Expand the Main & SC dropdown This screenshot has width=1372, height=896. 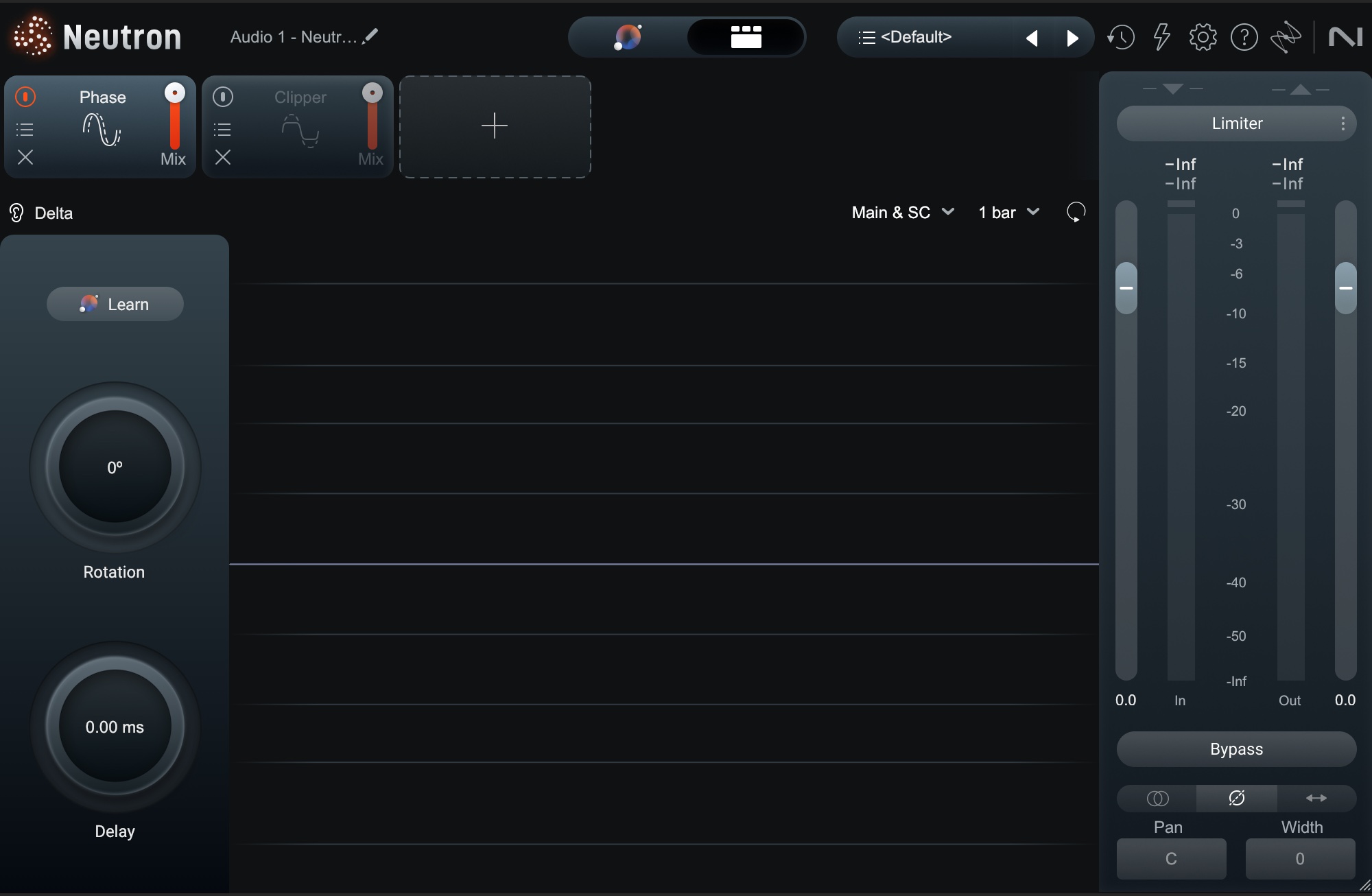(902, 213)
